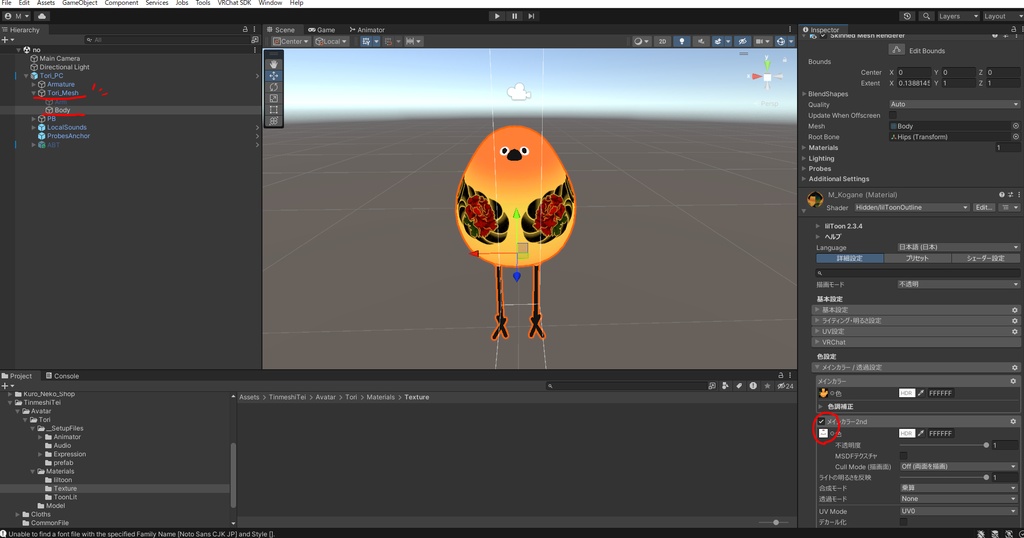Screen dimensions: 1024x538
Task: Click shader Edit... button
Action: click(x=984, y=208)
